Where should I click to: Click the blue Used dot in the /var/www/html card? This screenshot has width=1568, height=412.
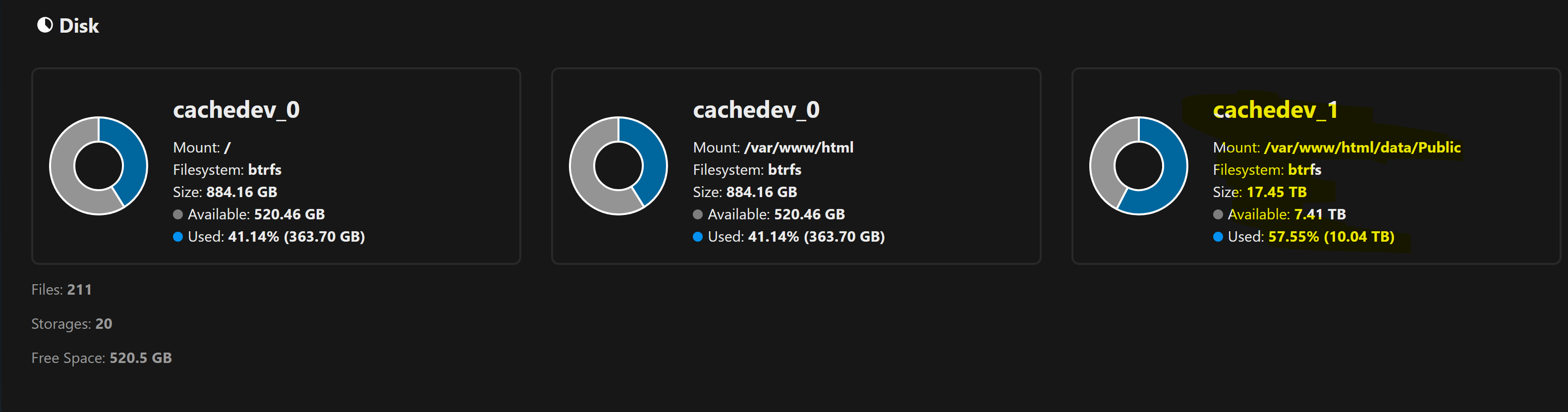[698, 237]
